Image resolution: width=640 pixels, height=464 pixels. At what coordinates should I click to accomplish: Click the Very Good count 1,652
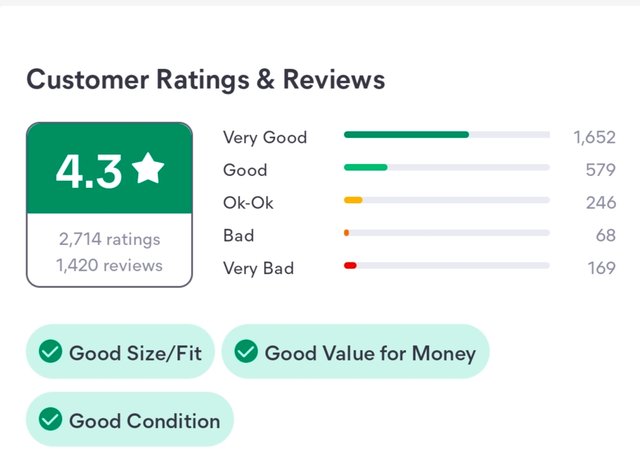pyautogui.click(x=594, y=138)
